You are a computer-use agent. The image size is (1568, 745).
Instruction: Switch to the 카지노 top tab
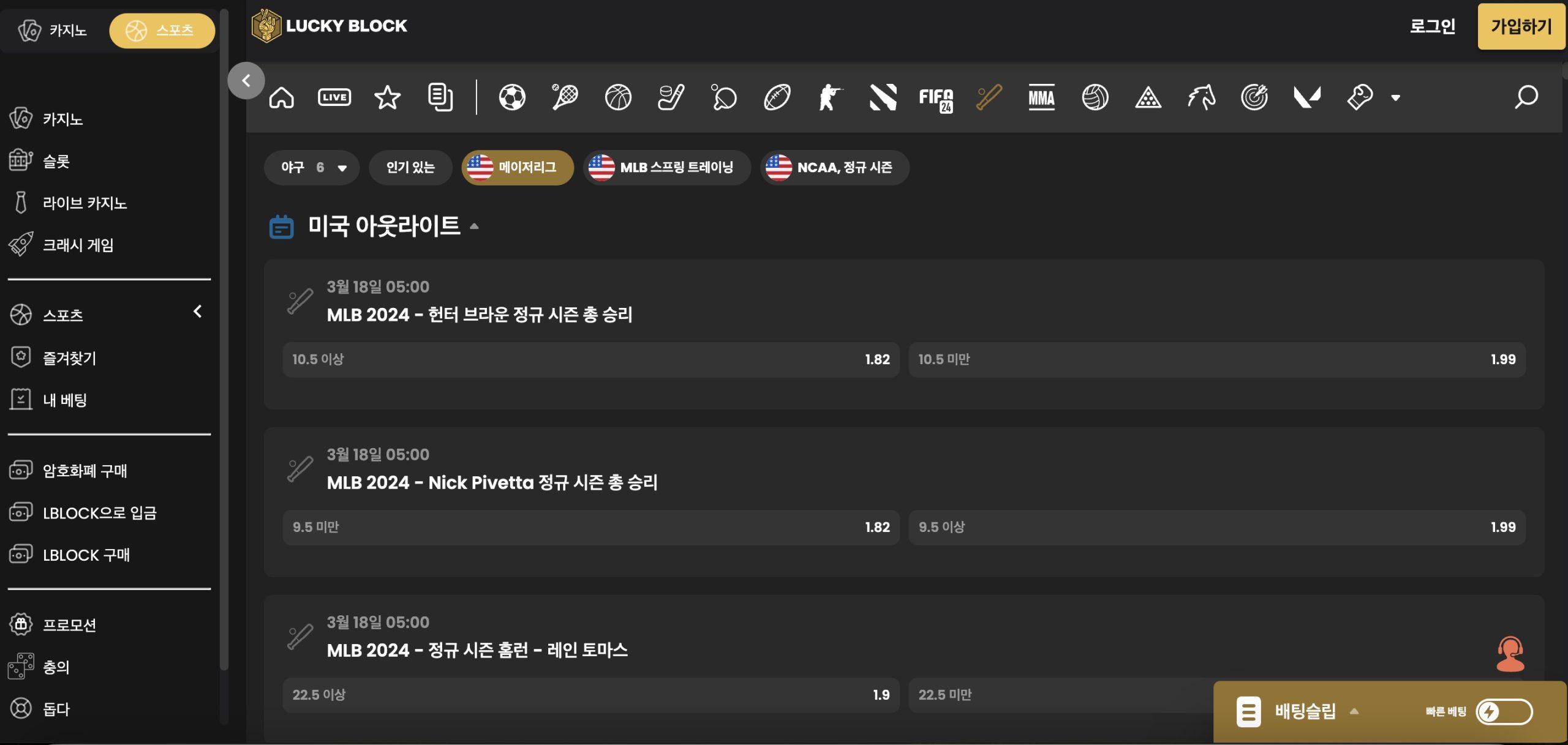point(53,30)
